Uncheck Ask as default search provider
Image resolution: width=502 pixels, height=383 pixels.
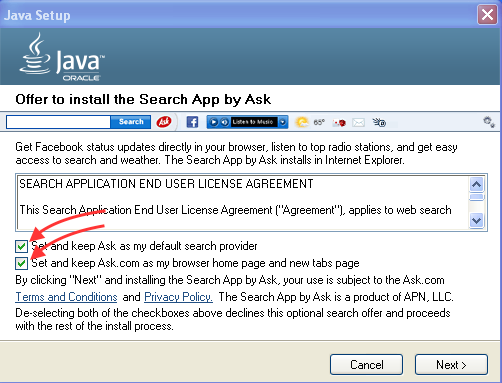pos(21,246)
